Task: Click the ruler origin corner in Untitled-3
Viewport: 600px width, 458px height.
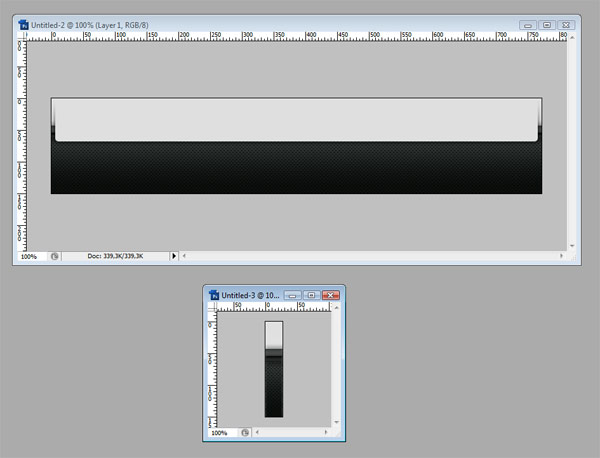Action: click(x=212, y=306)
